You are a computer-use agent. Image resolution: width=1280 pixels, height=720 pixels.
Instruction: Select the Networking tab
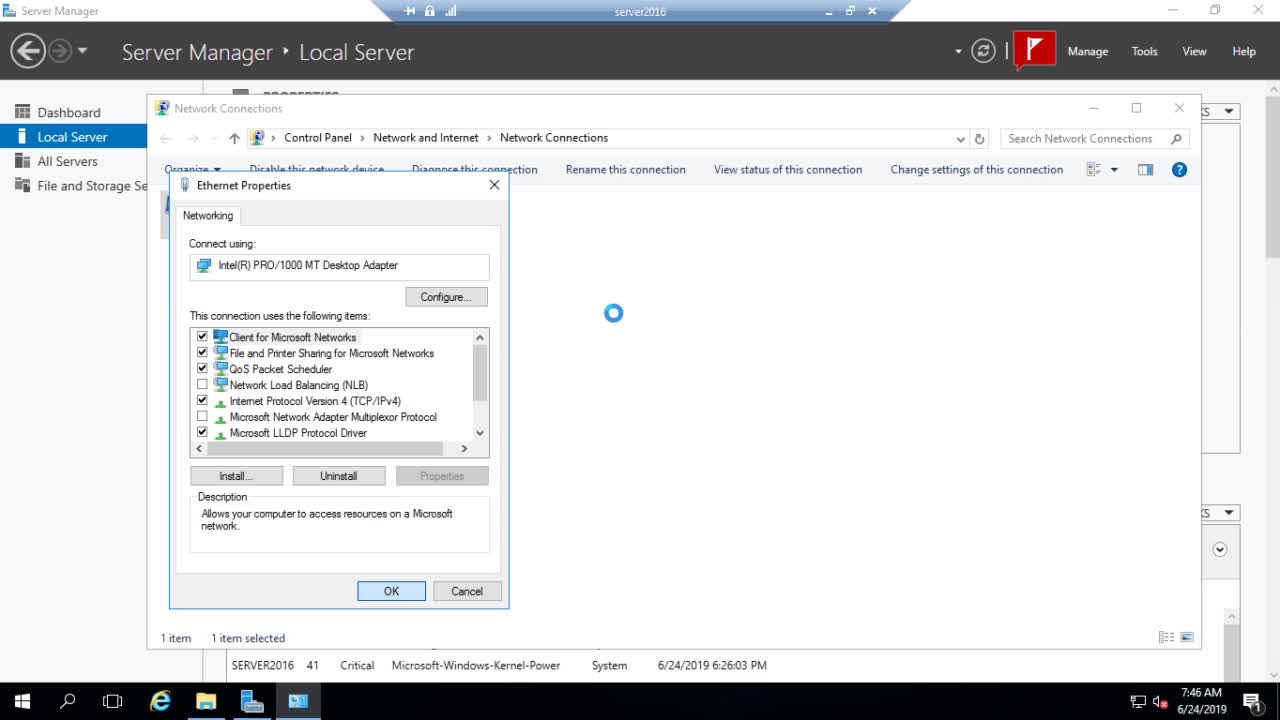click(208, 216)
